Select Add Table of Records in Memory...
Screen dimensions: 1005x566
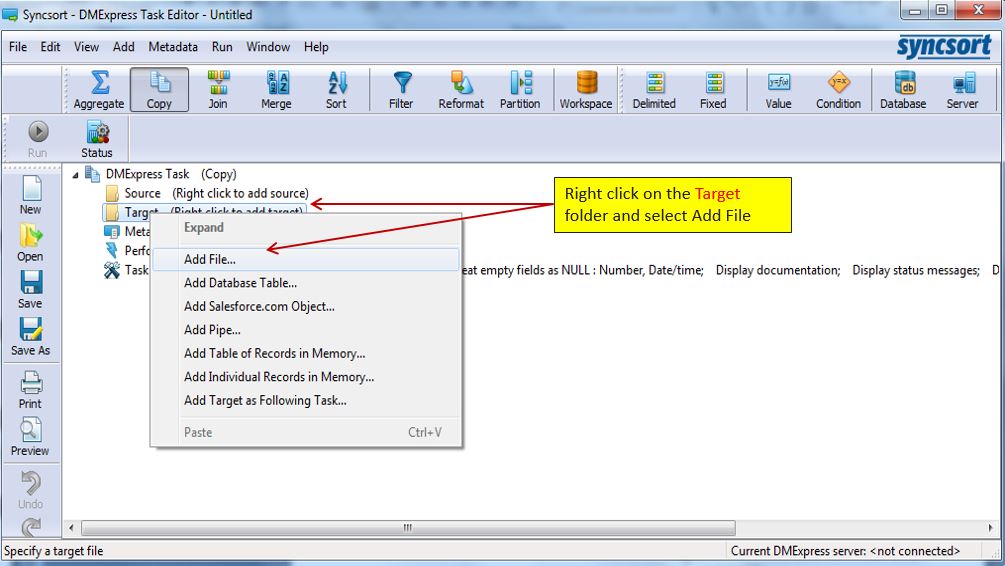pyautogui.click(x=306, y=353)
